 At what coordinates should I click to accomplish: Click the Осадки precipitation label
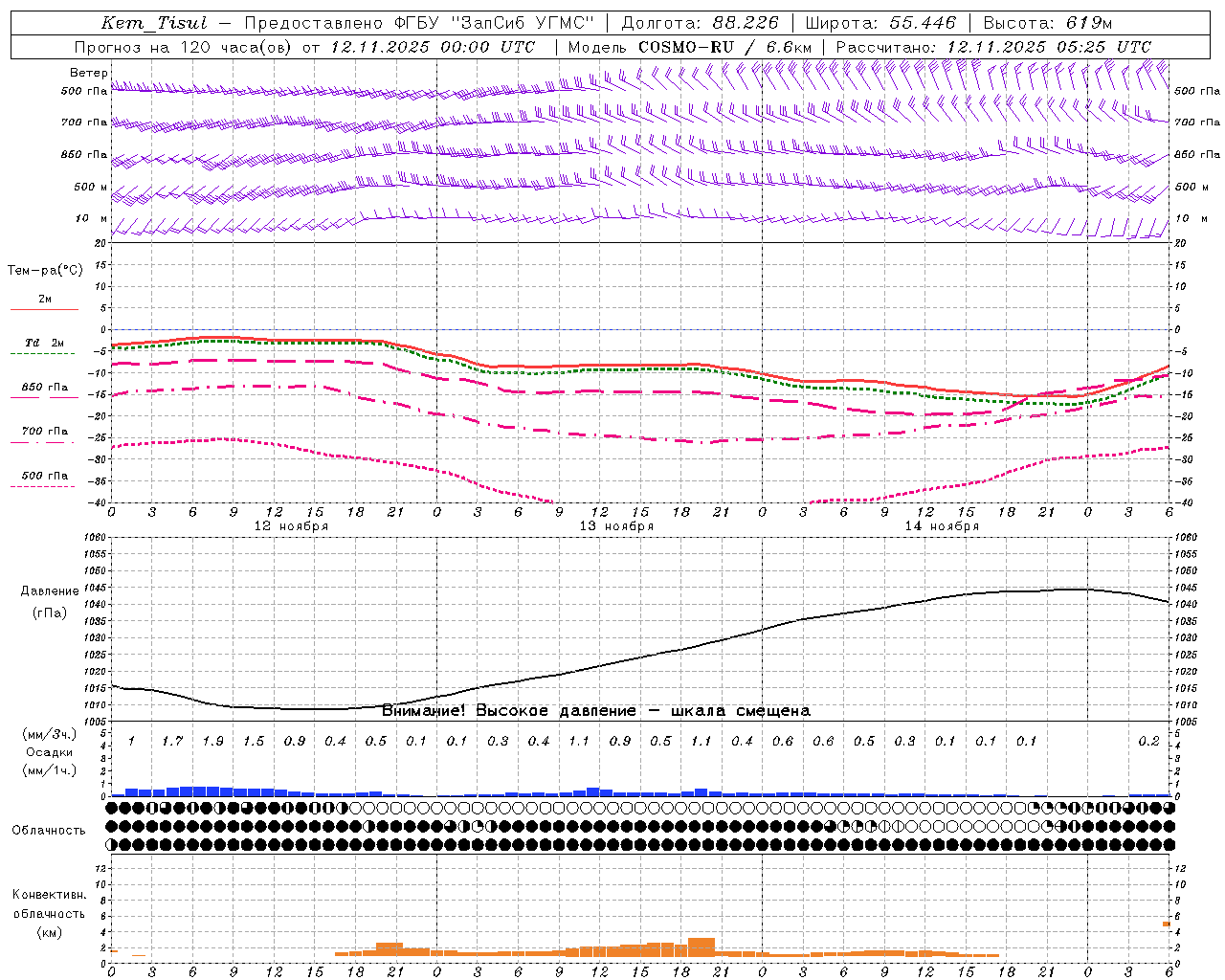[x=49, y=752]
